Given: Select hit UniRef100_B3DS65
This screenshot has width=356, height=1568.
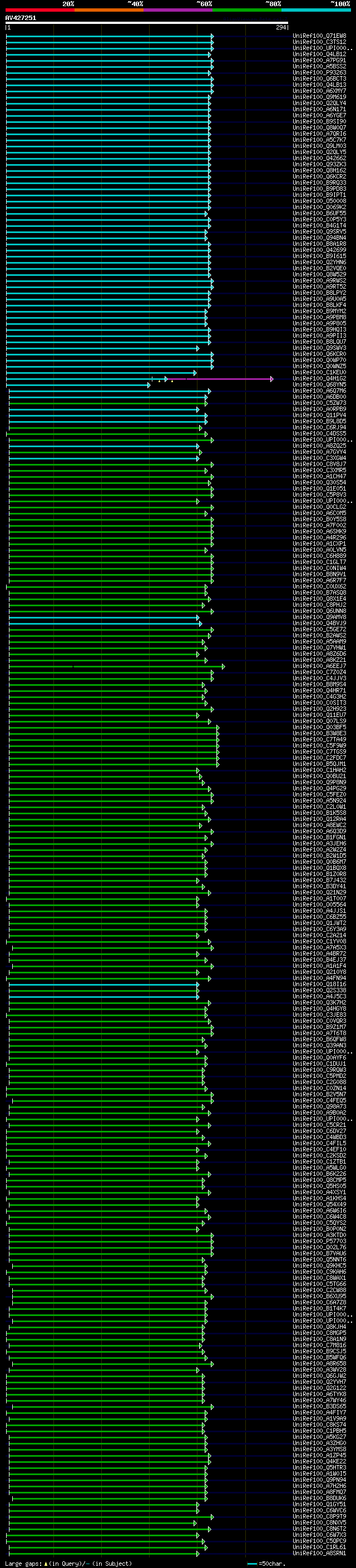Looking at the screenshot, I should (319, 1407).
